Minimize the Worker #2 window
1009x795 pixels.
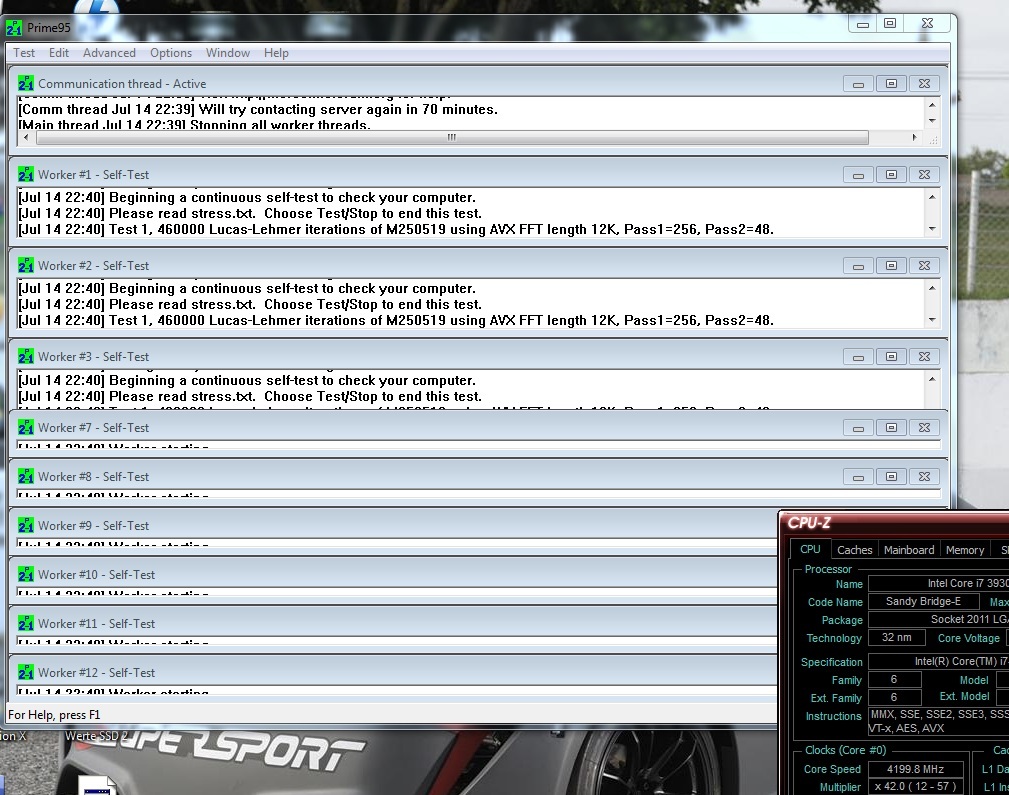(858, 265)
